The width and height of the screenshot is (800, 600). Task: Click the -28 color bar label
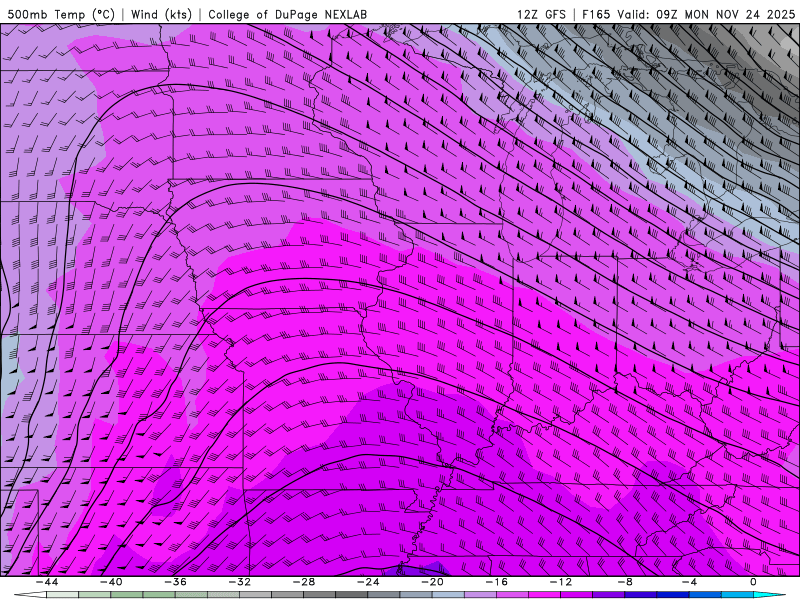(x=304, y=582)
